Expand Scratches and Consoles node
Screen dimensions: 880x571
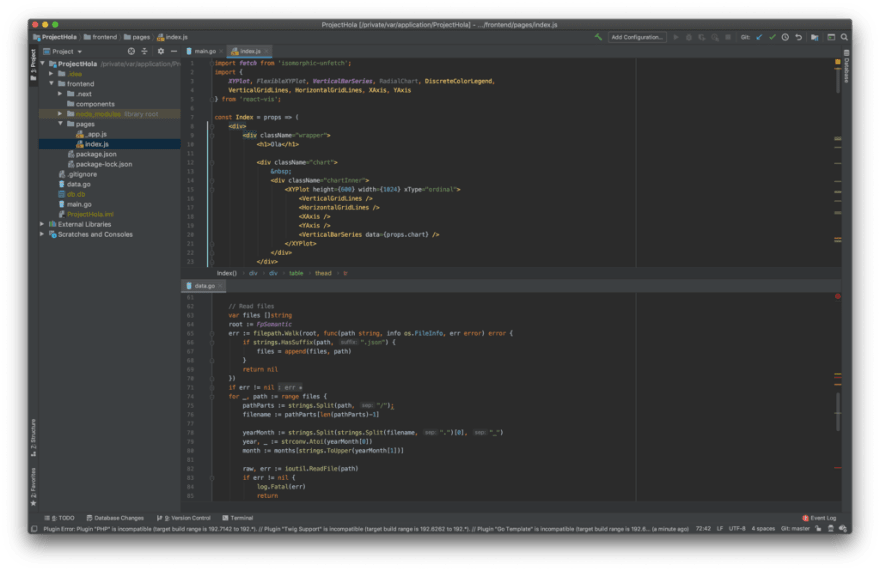[42, 234]
